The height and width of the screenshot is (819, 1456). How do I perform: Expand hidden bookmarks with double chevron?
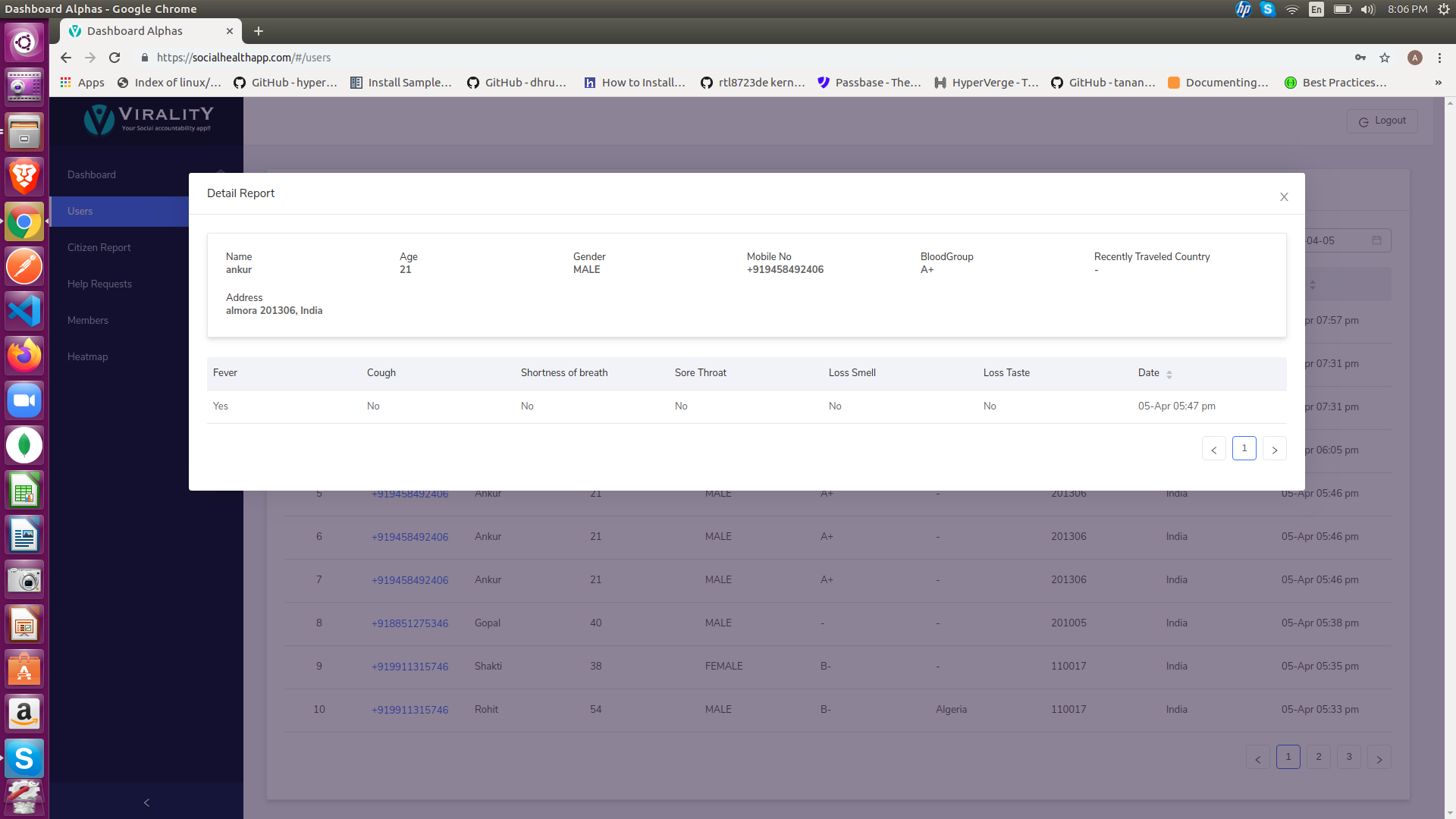click(x=1438, y=83)
